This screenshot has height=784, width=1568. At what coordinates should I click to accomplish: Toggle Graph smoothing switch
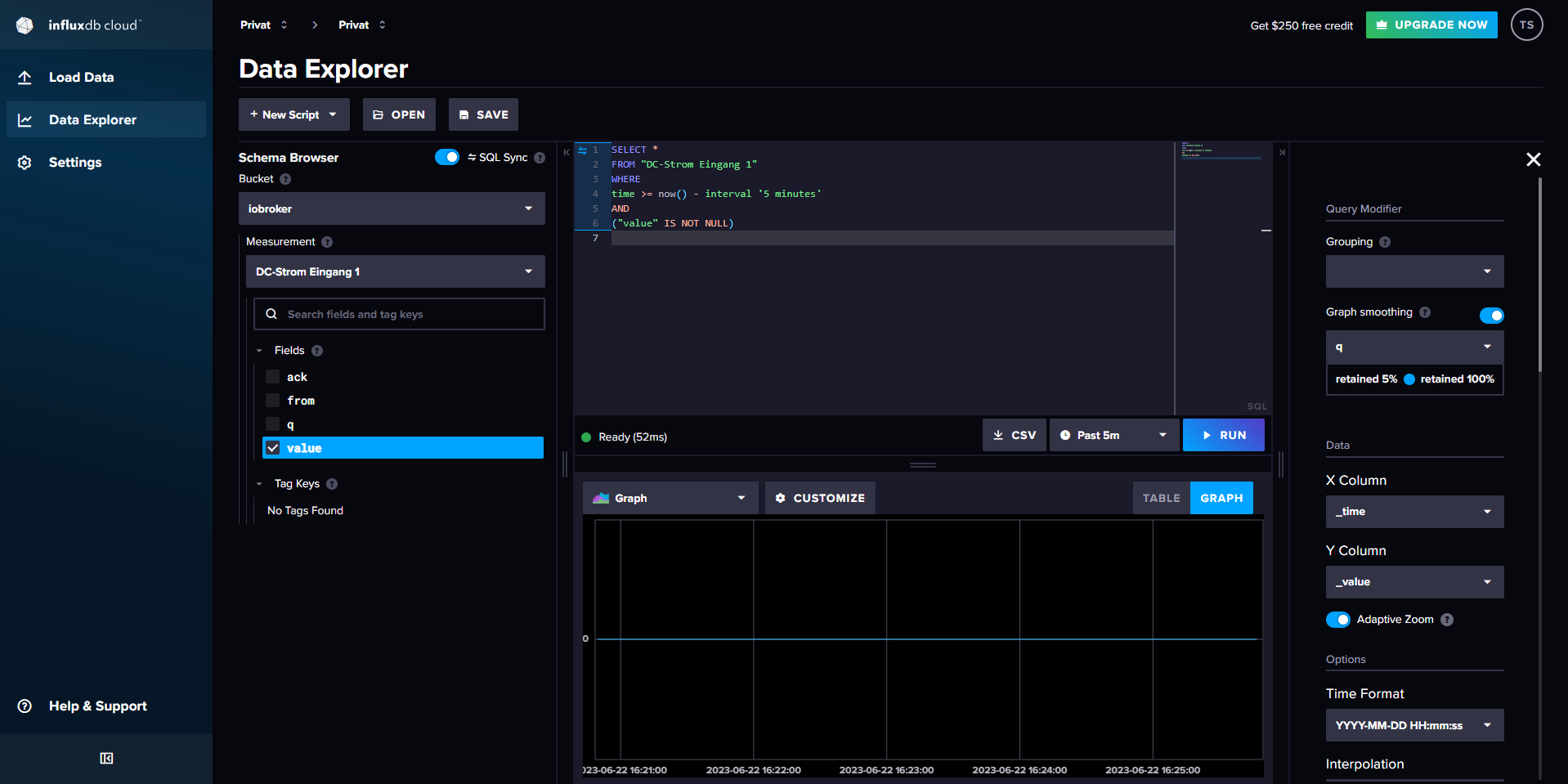coord(1491,316)
